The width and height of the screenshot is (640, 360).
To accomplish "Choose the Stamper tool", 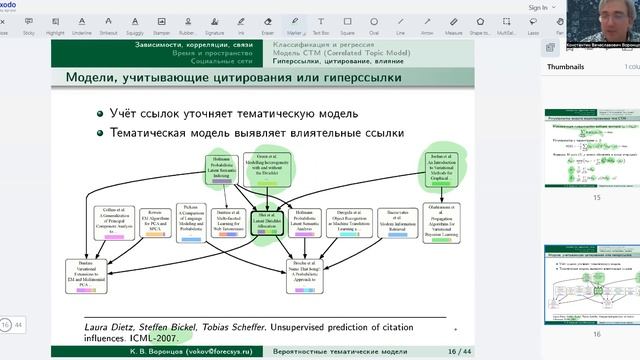I will [161, 26].
